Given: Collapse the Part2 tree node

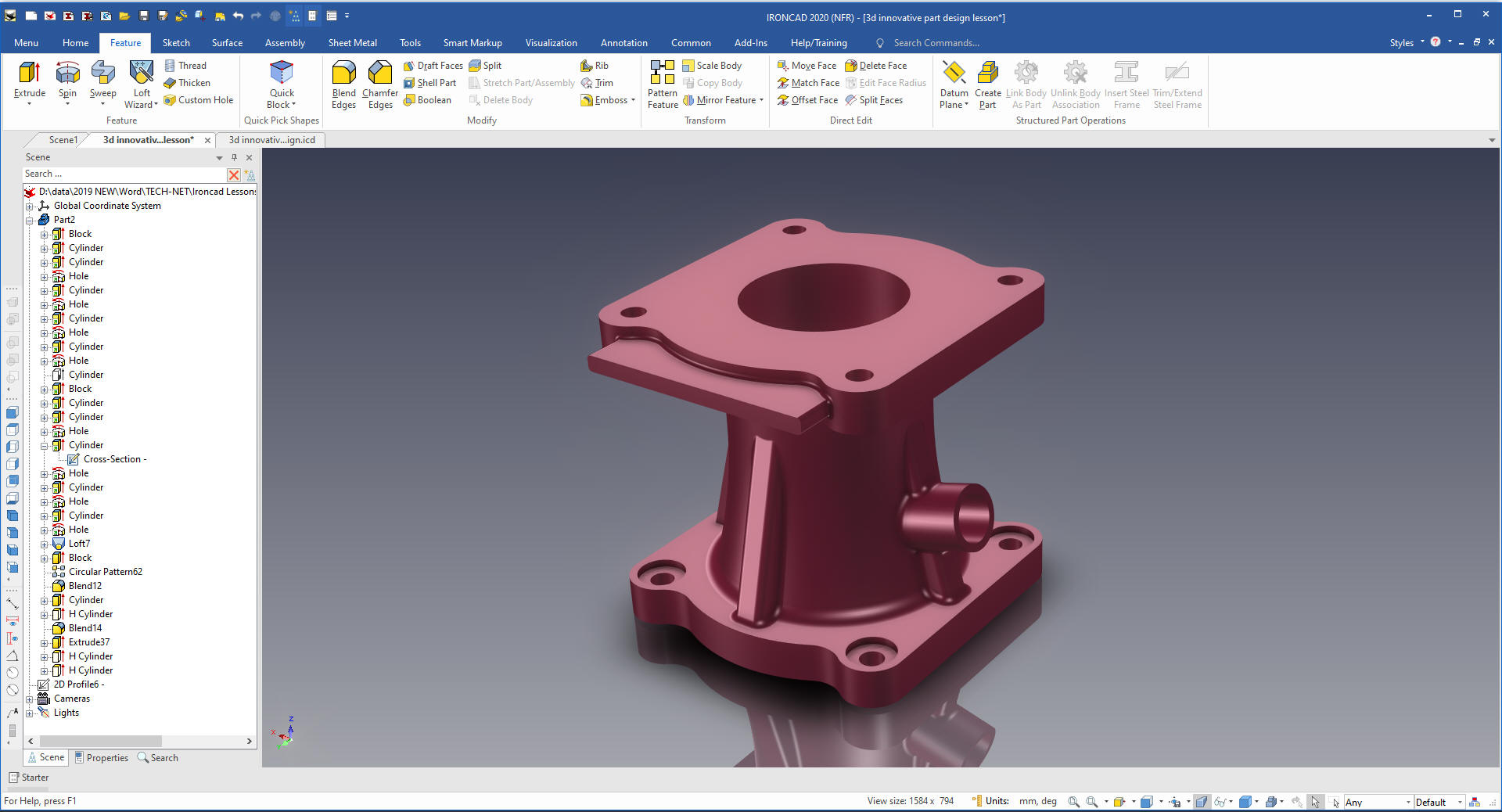Looking at the screenshot, I should (30, 221).
